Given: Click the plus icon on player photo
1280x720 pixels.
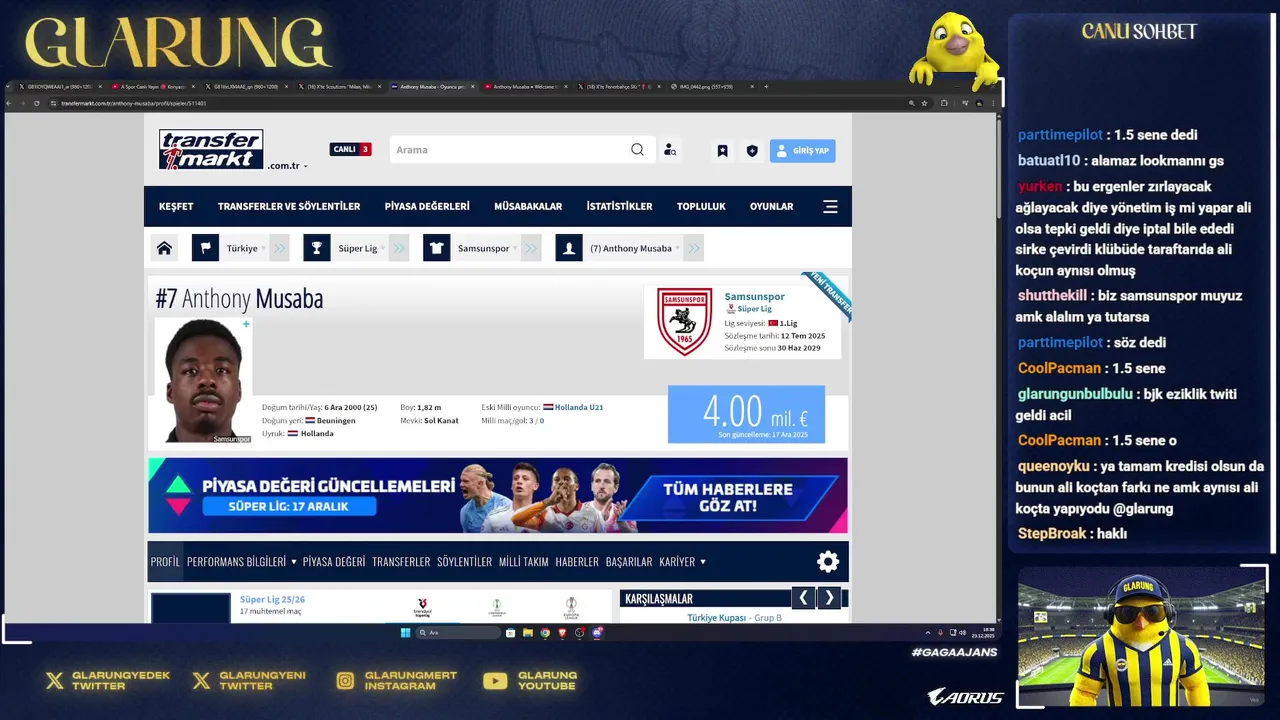Looking at the screenshot, I should (x=246, y=324).
